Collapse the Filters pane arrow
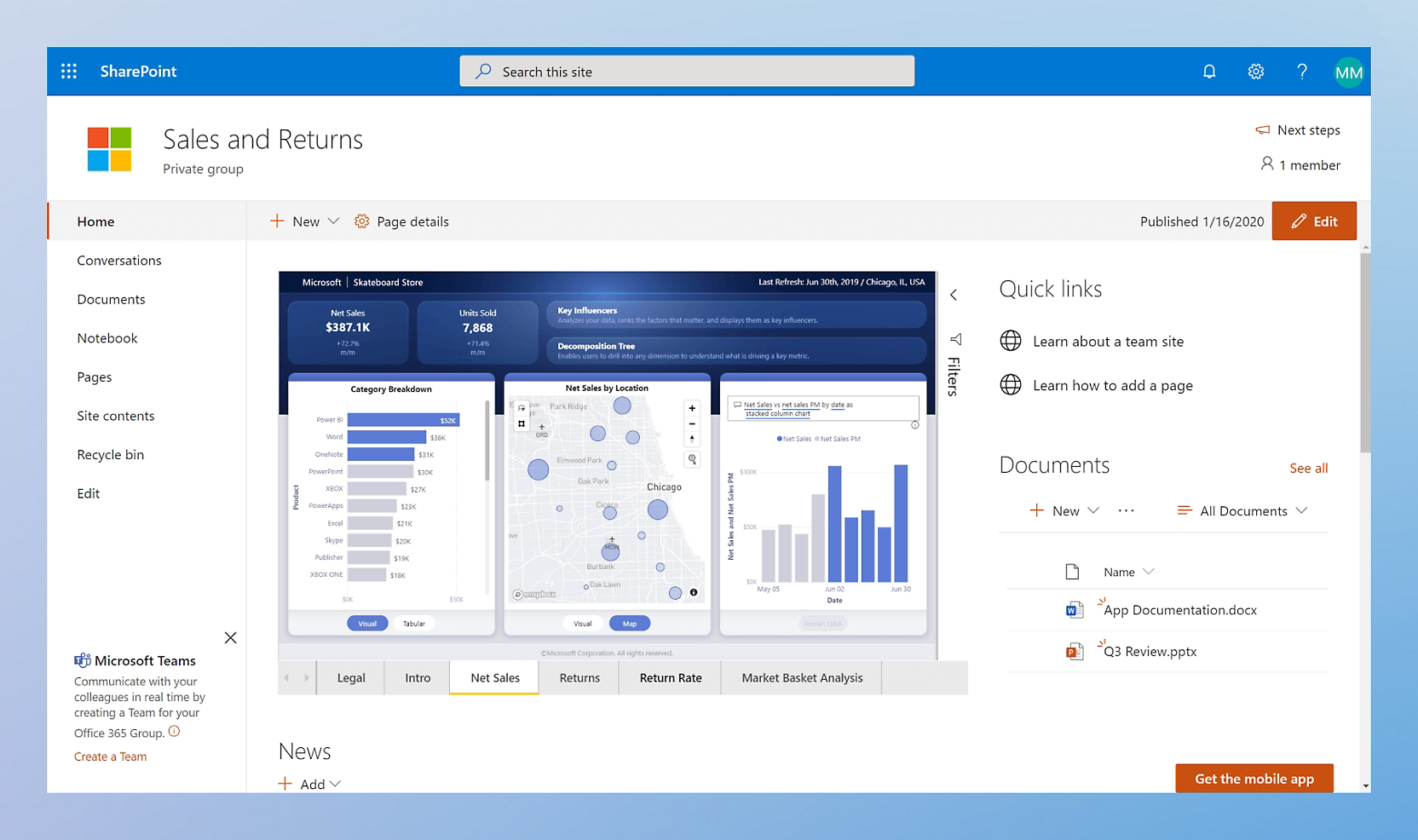Image resolution: width=1418 pixels, height=840 pixels. [x=954, y=295]
